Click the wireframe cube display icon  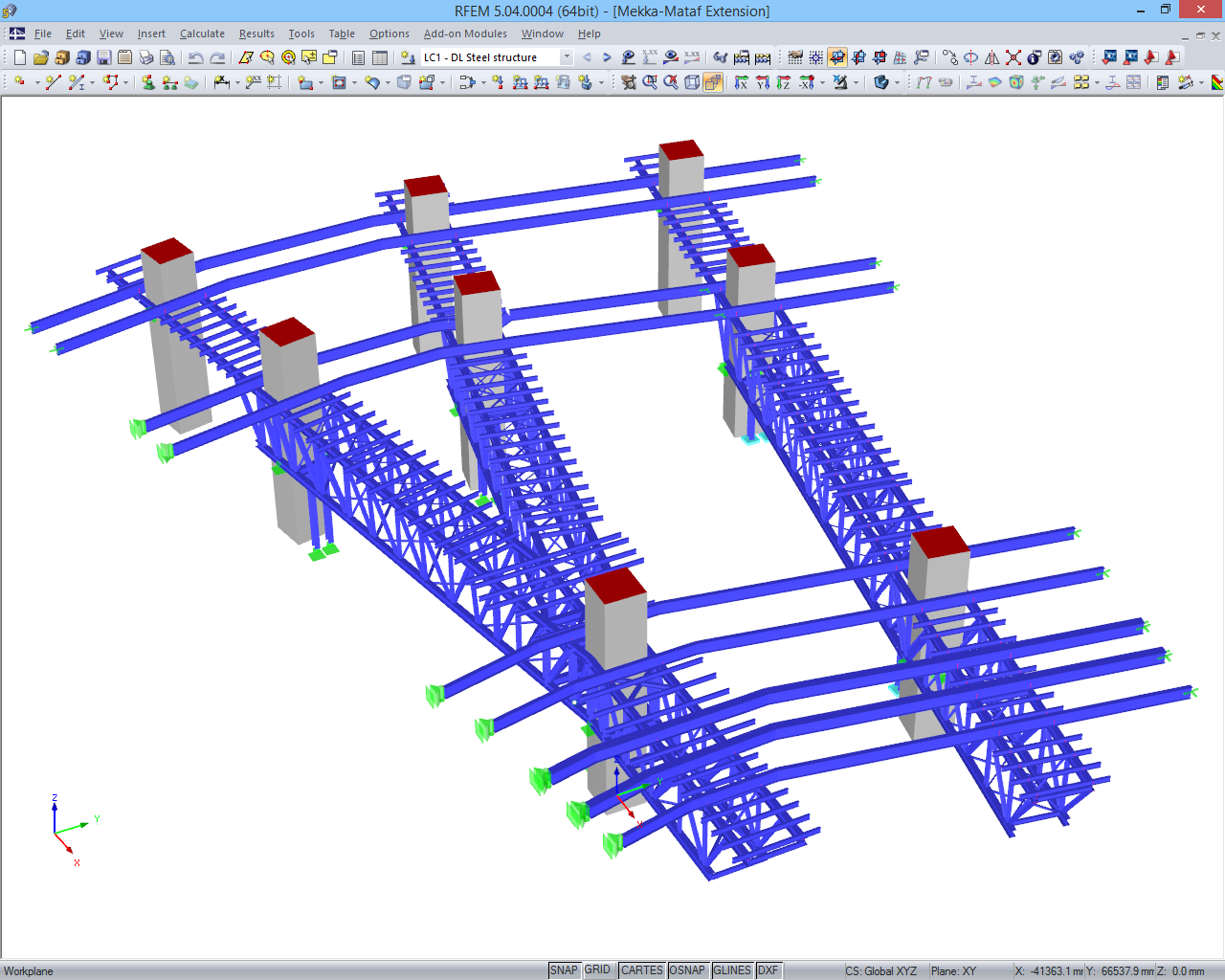[x=691, y=82]
